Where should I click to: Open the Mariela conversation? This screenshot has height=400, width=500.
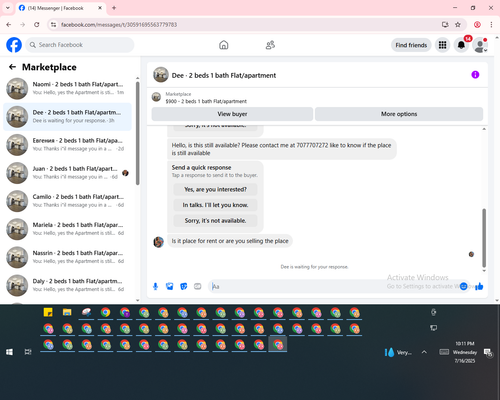tap(67, 229)
